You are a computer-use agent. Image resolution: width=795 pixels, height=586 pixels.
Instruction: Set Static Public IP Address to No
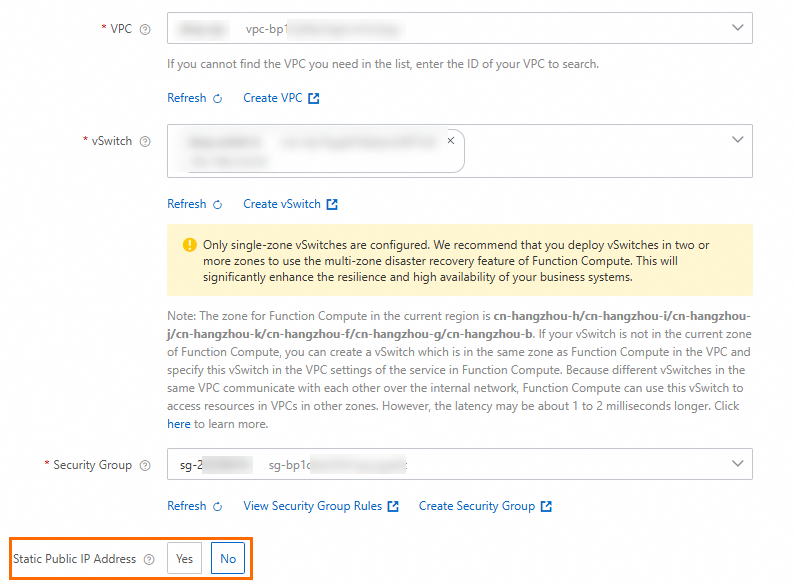pyautogui.click(x=228, y=559)
